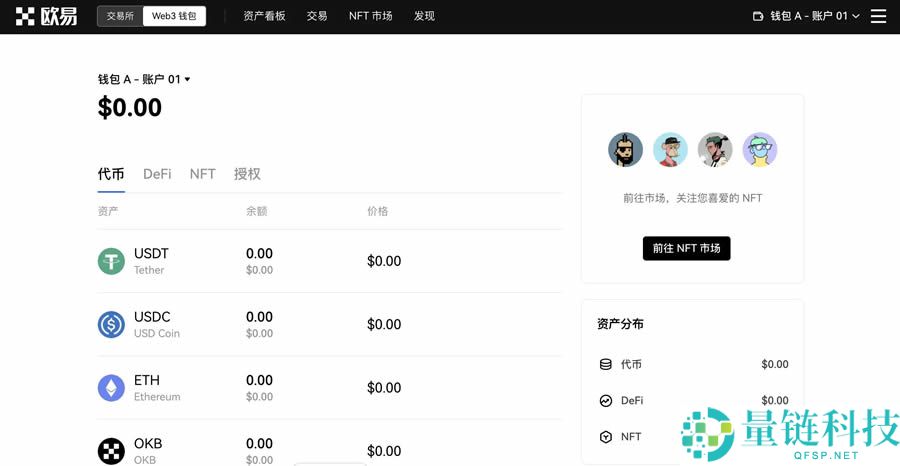Open 交易 nav item
Image resolution: width=900 pixels, height=466 pixels.
pos(317,16)
